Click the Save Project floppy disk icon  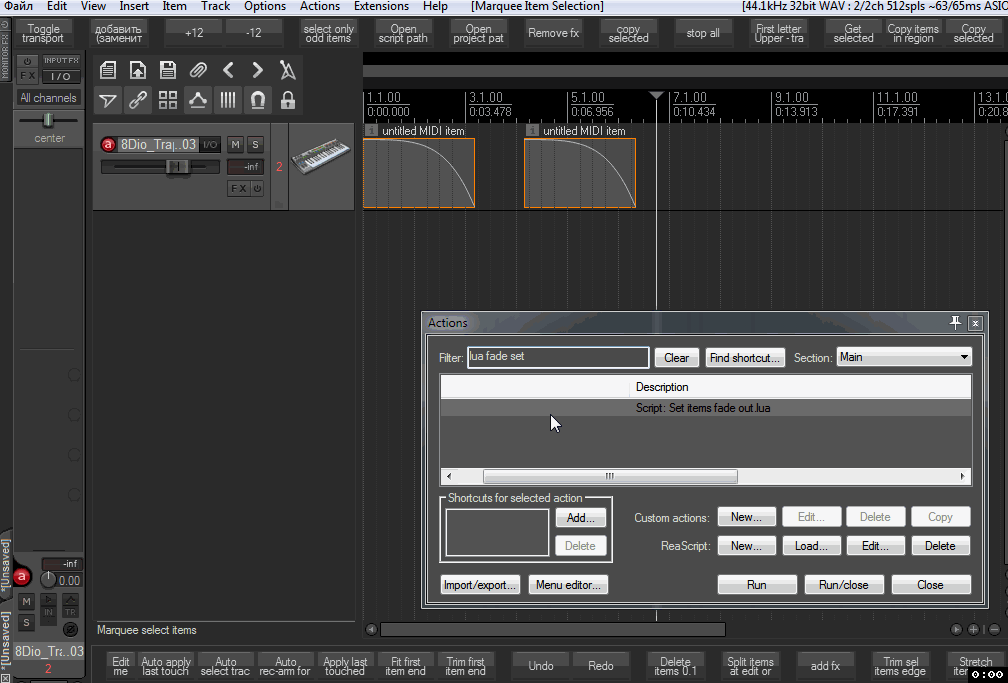click(x=168, y=70)
